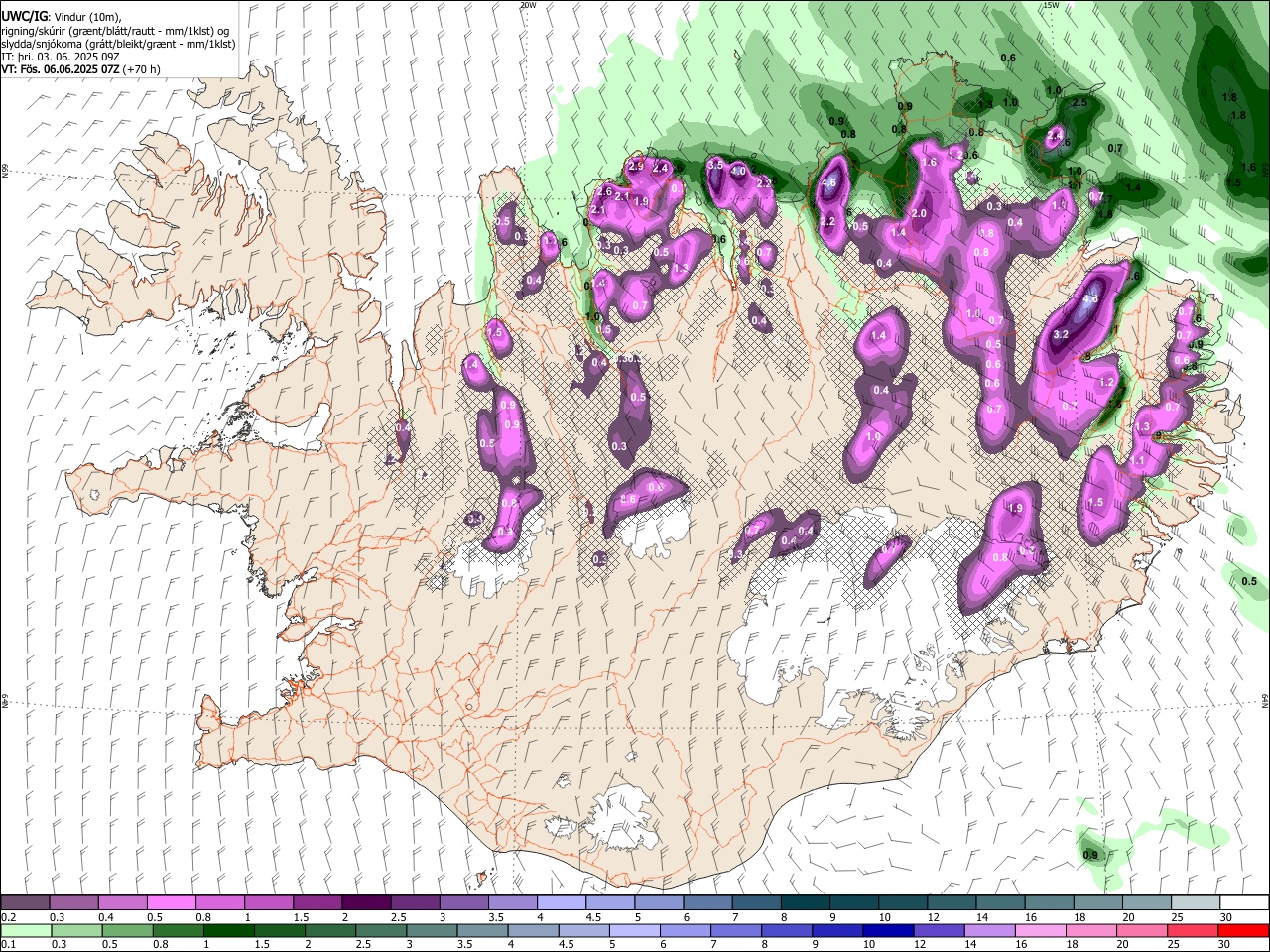Click the 30 label in the top legend row
Viewport: 1270px width, 952px height.
pyautogui.click(x=1225, y=917)
